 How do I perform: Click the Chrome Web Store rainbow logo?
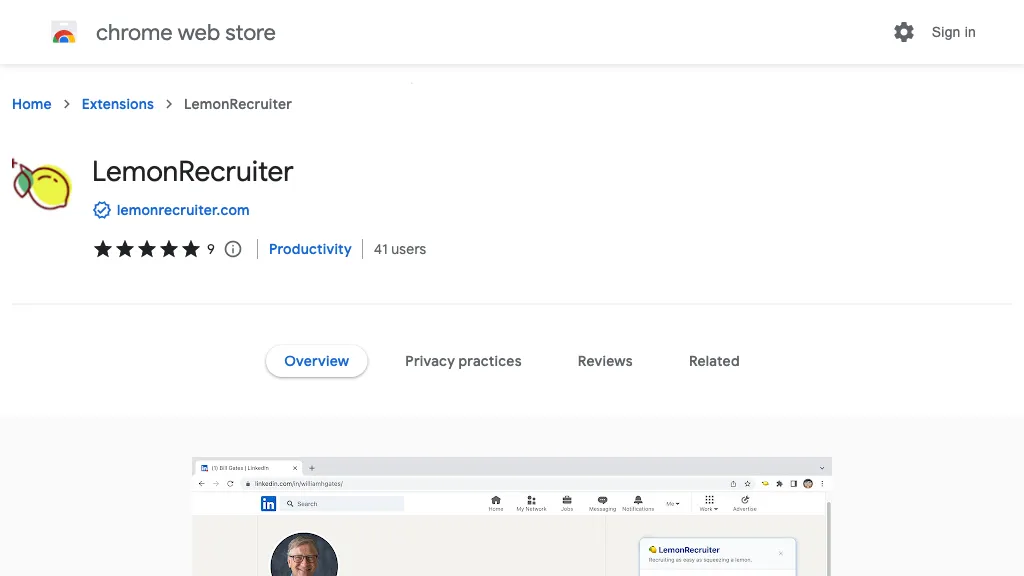click(x=64, y=33)
